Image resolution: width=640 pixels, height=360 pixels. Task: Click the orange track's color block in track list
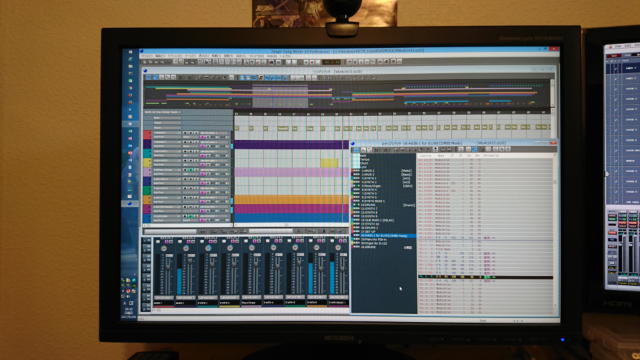pos(147,200)
